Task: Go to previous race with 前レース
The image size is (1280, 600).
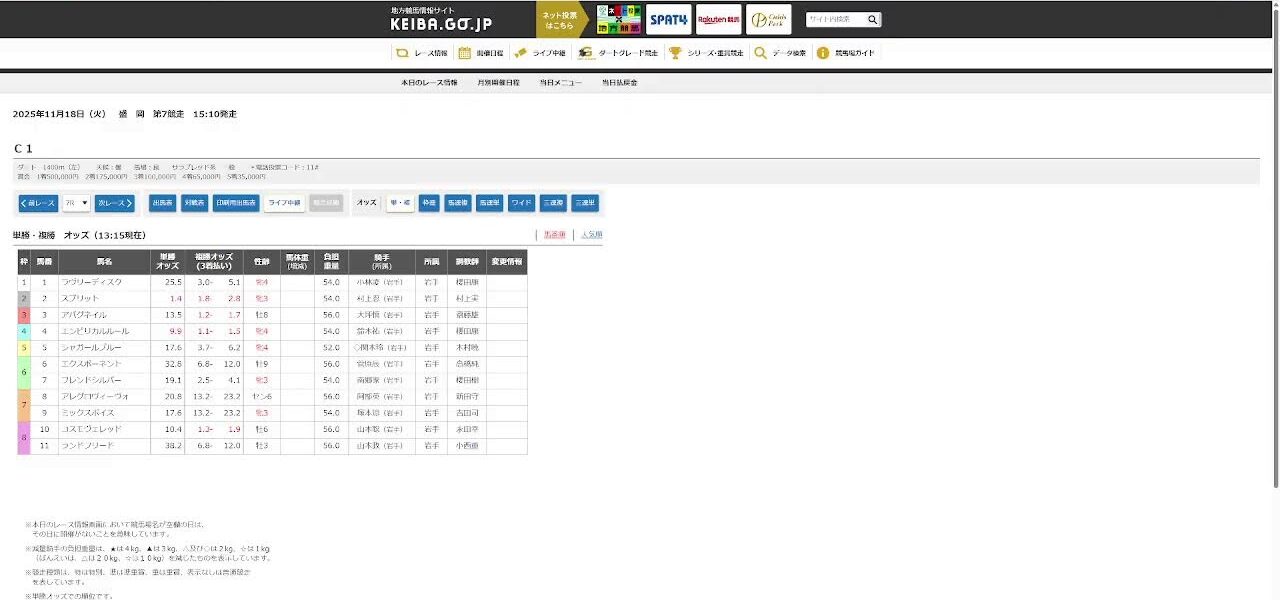Action: click(x=38, y=203)
